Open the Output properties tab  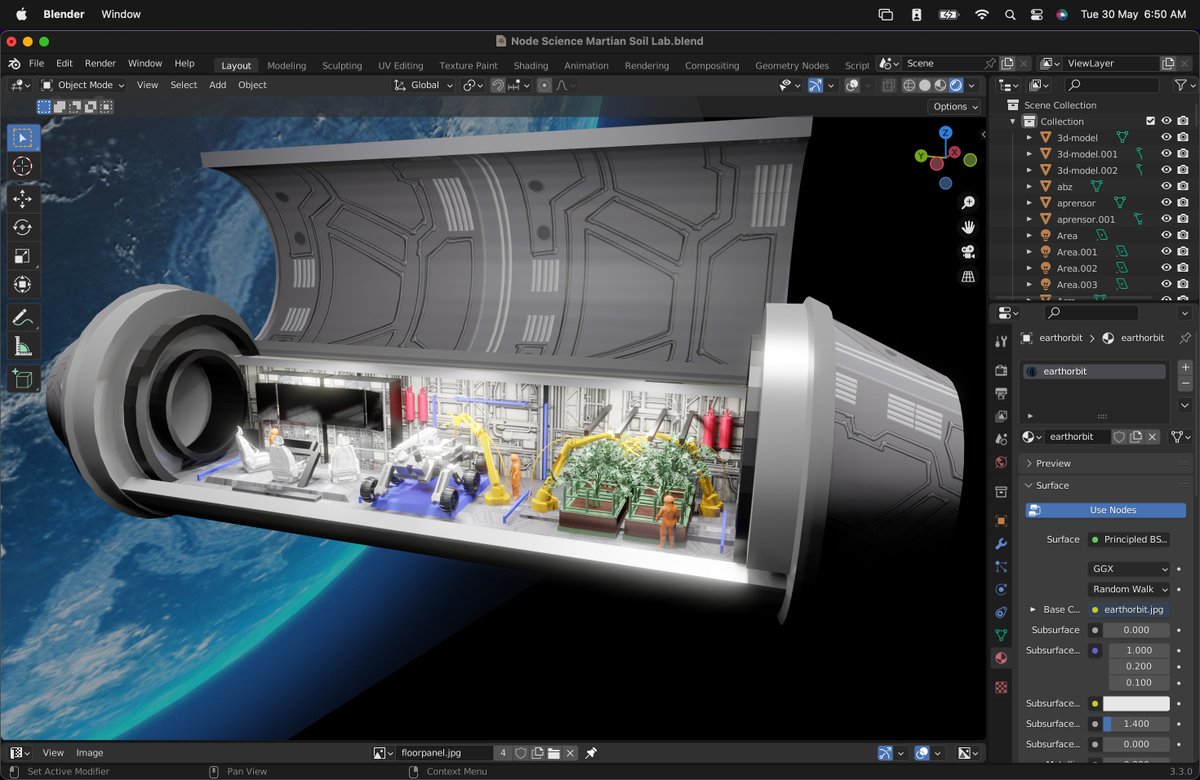(x=1001, y=393)
